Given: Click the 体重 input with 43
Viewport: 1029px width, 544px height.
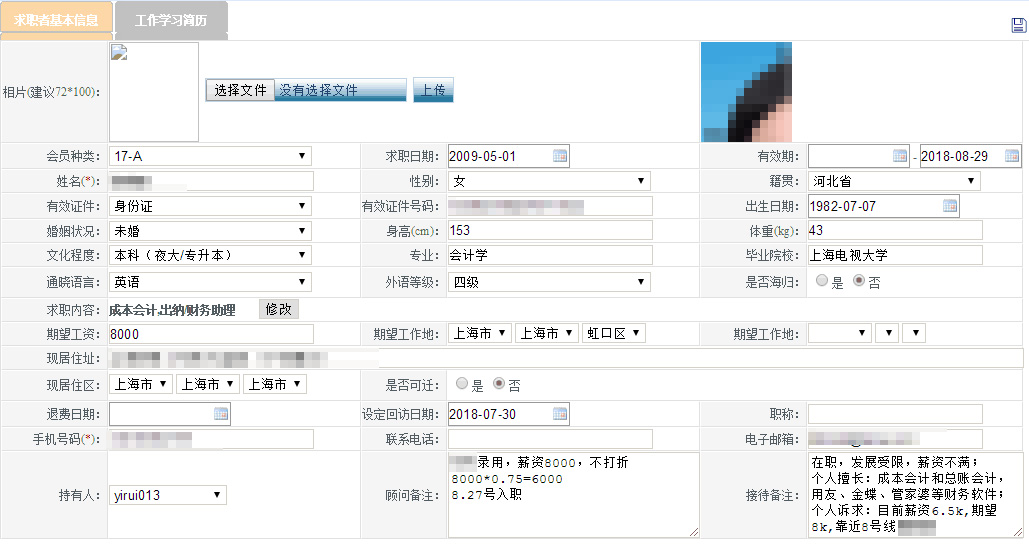Looking at the screenshot, I should pos(895,230).
